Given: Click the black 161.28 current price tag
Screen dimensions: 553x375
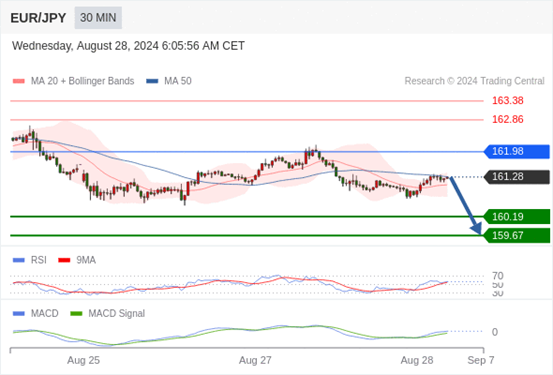Looking at the screenshot, I should tap(517, 177).
